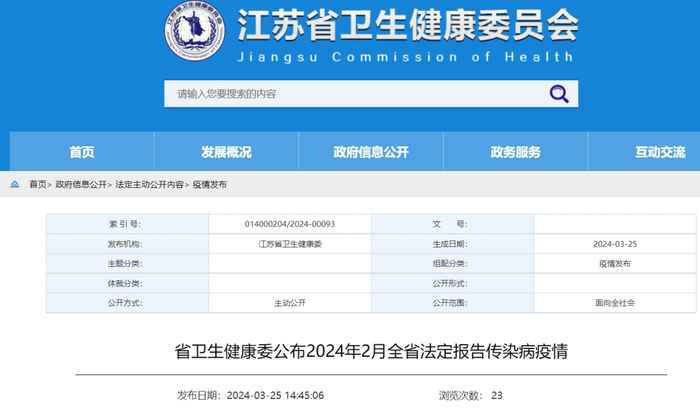Open the 互动交流 navigation tab
This screenshot has width=700, height=410.
[x=644, y=151]
